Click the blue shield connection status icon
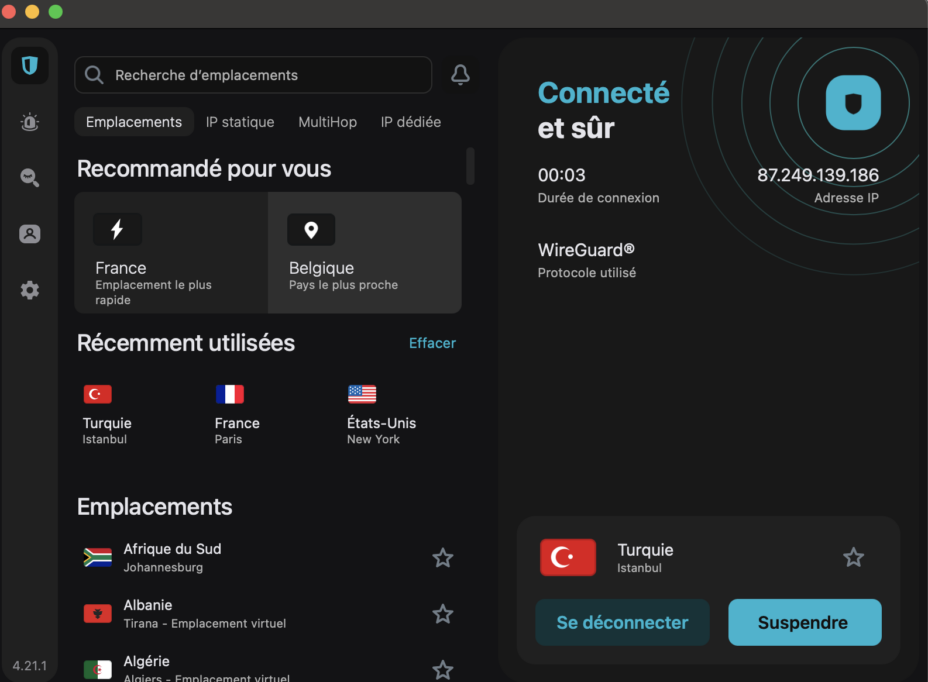The width and height of the screenshot is (928, 682). [853, 102]
